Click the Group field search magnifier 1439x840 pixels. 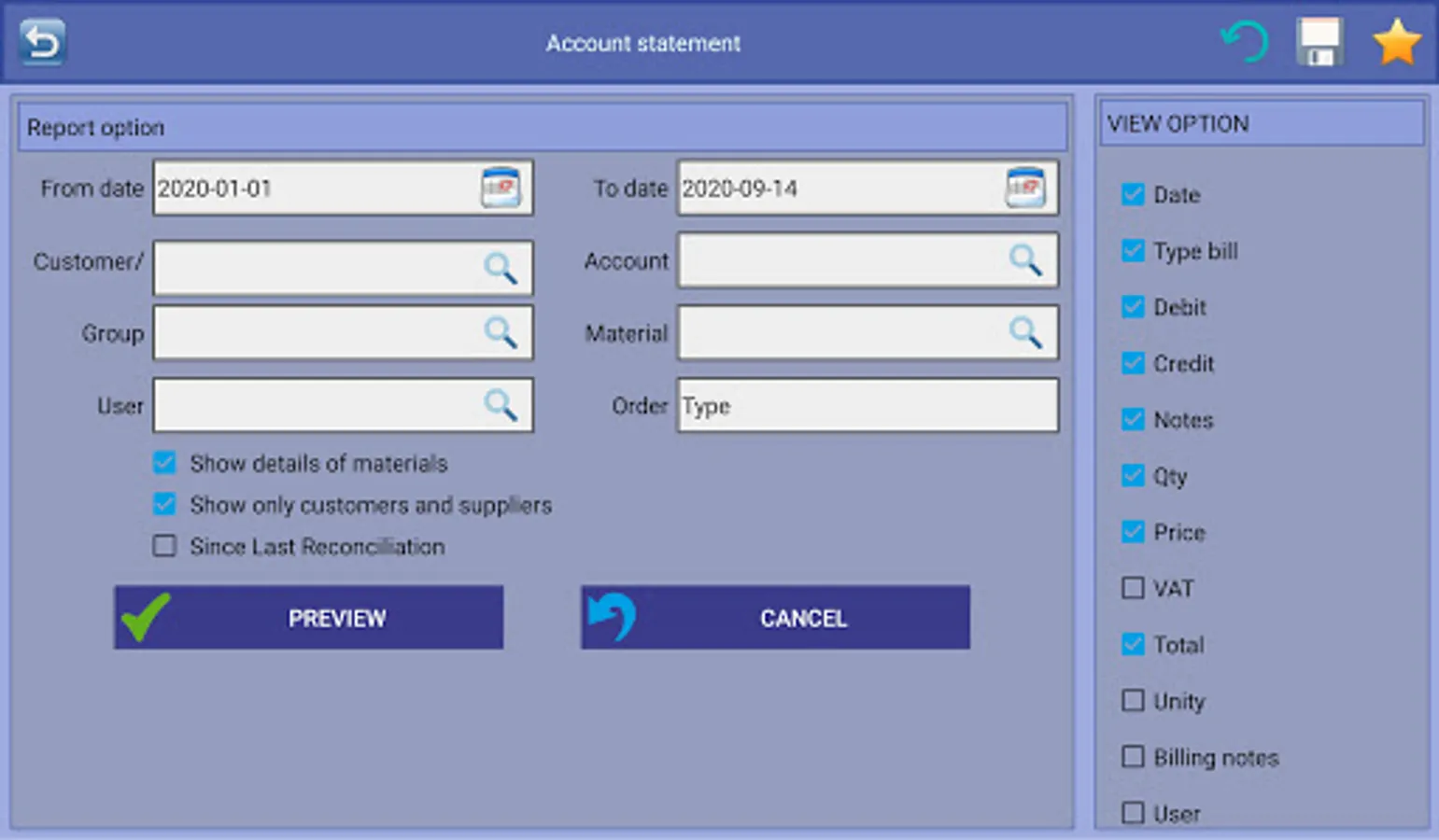[501, 332]
